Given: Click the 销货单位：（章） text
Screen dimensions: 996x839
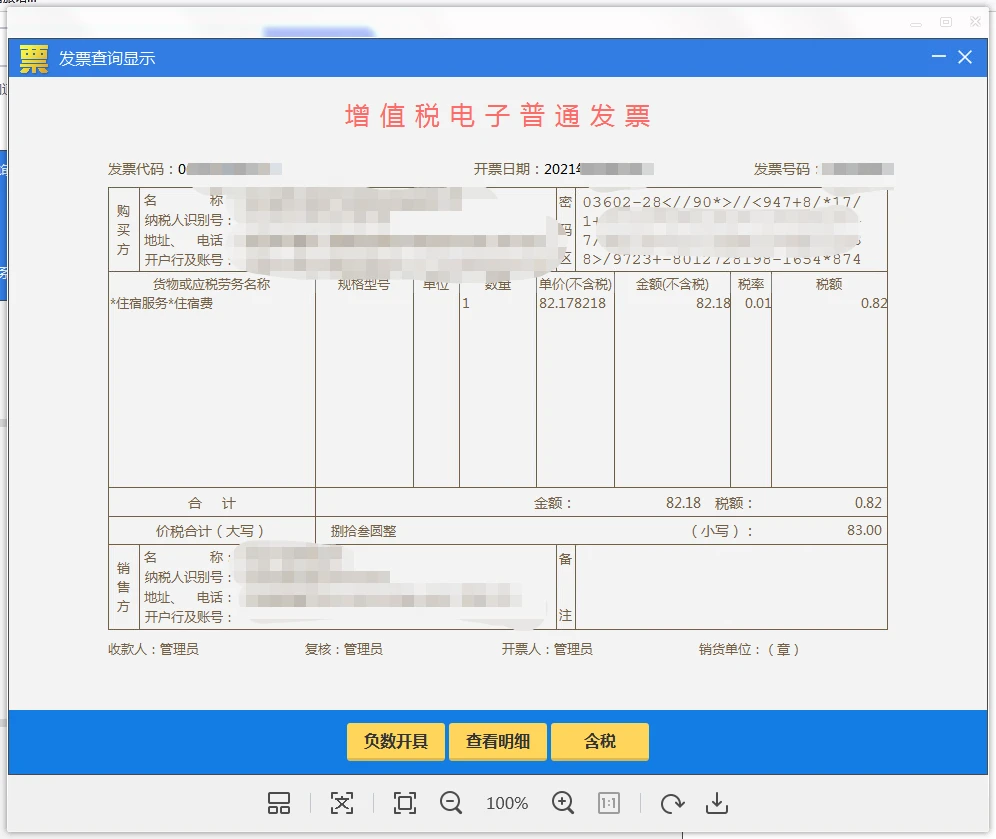Looking at the screenshot, I should [750, 649].
